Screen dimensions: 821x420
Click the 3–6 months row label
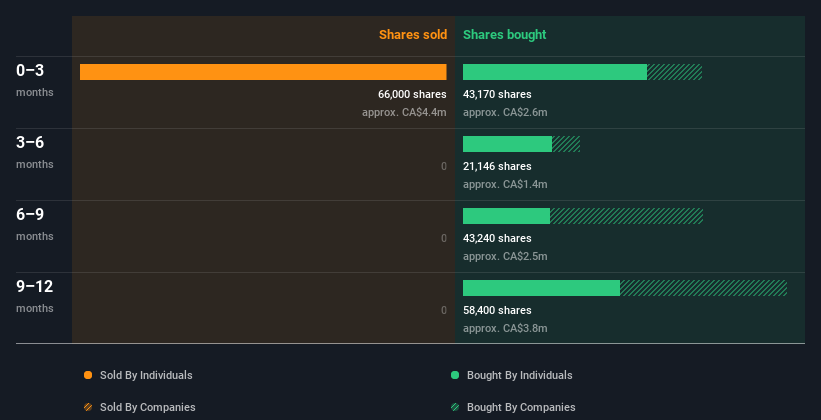tap(35, 152)
